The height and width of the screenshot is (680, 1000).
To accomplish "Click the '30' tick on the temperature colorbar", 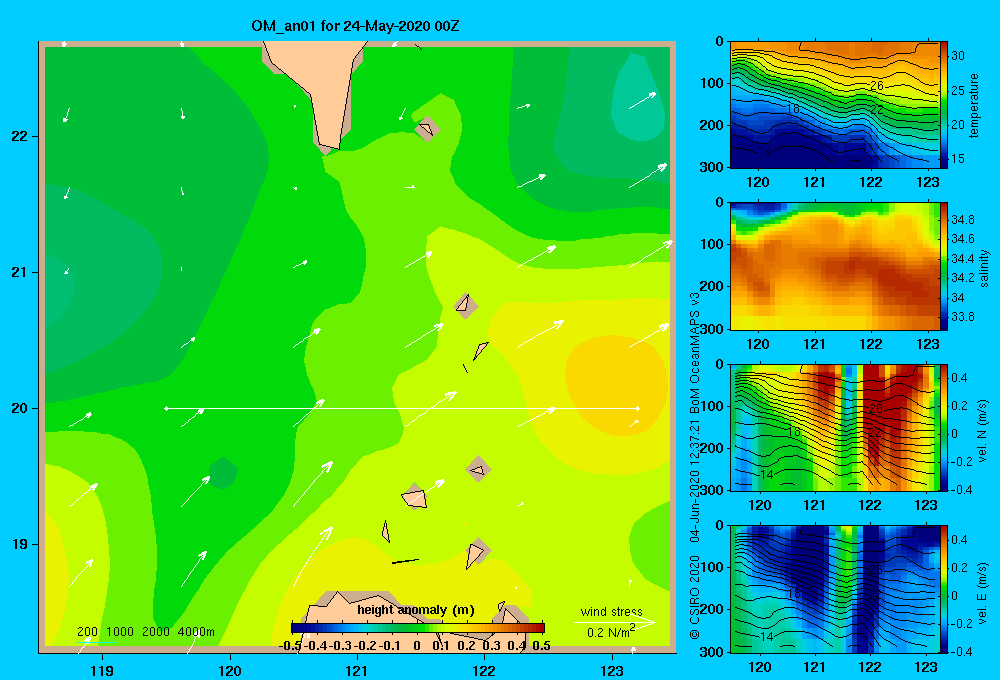I will [958, 55].
